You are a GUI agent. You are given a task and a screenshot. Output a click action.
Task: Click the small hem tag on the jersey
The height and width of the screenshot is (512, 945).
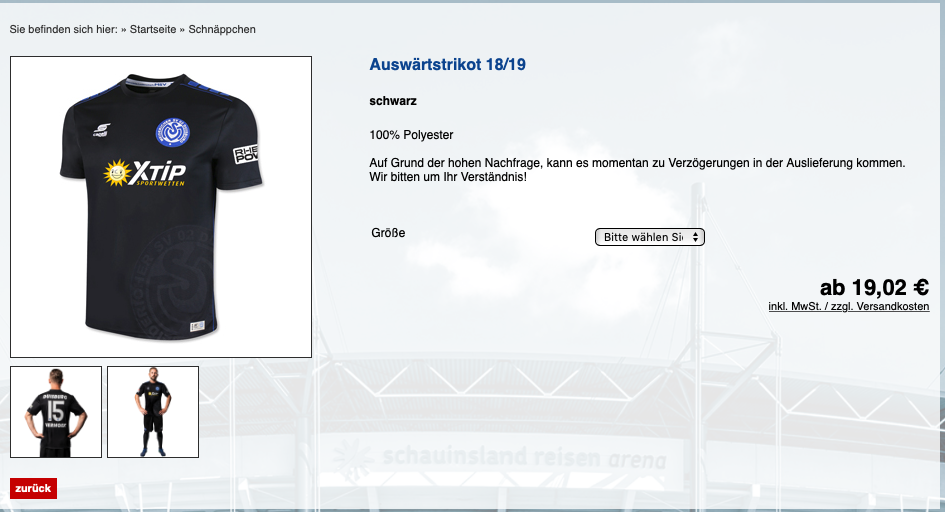coord(197,326)
